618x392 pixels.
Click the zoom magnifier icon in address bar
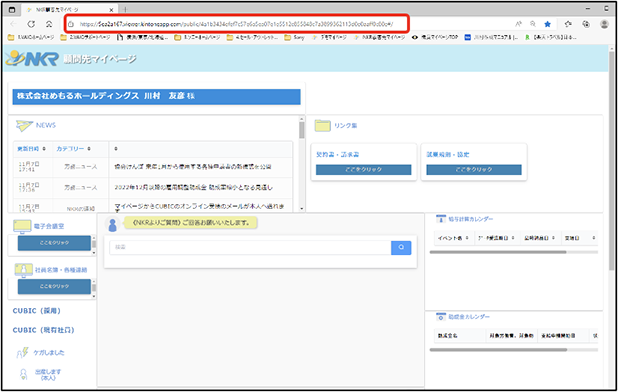point(533,24)
